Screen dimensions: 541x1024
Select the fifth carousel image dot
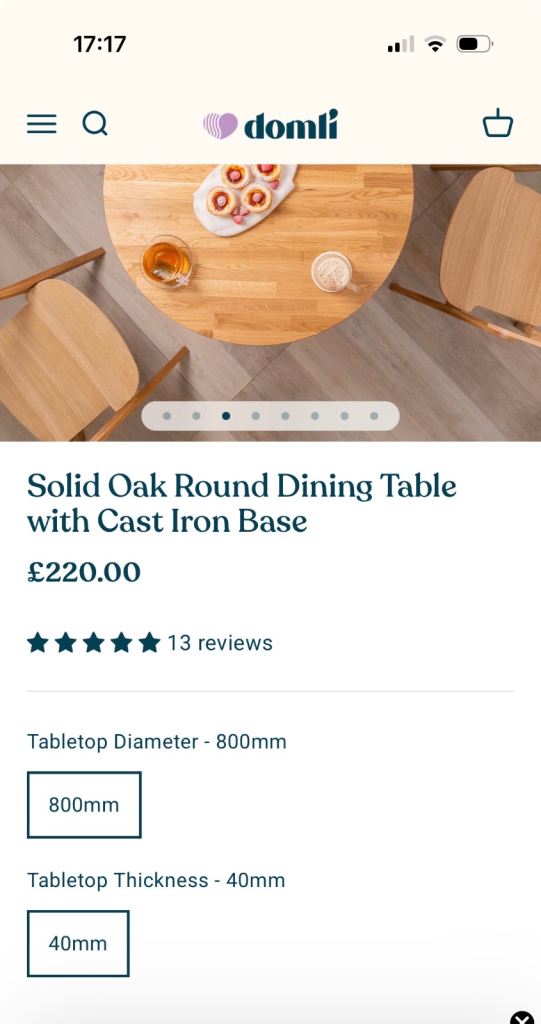click(x=285, y=416)
